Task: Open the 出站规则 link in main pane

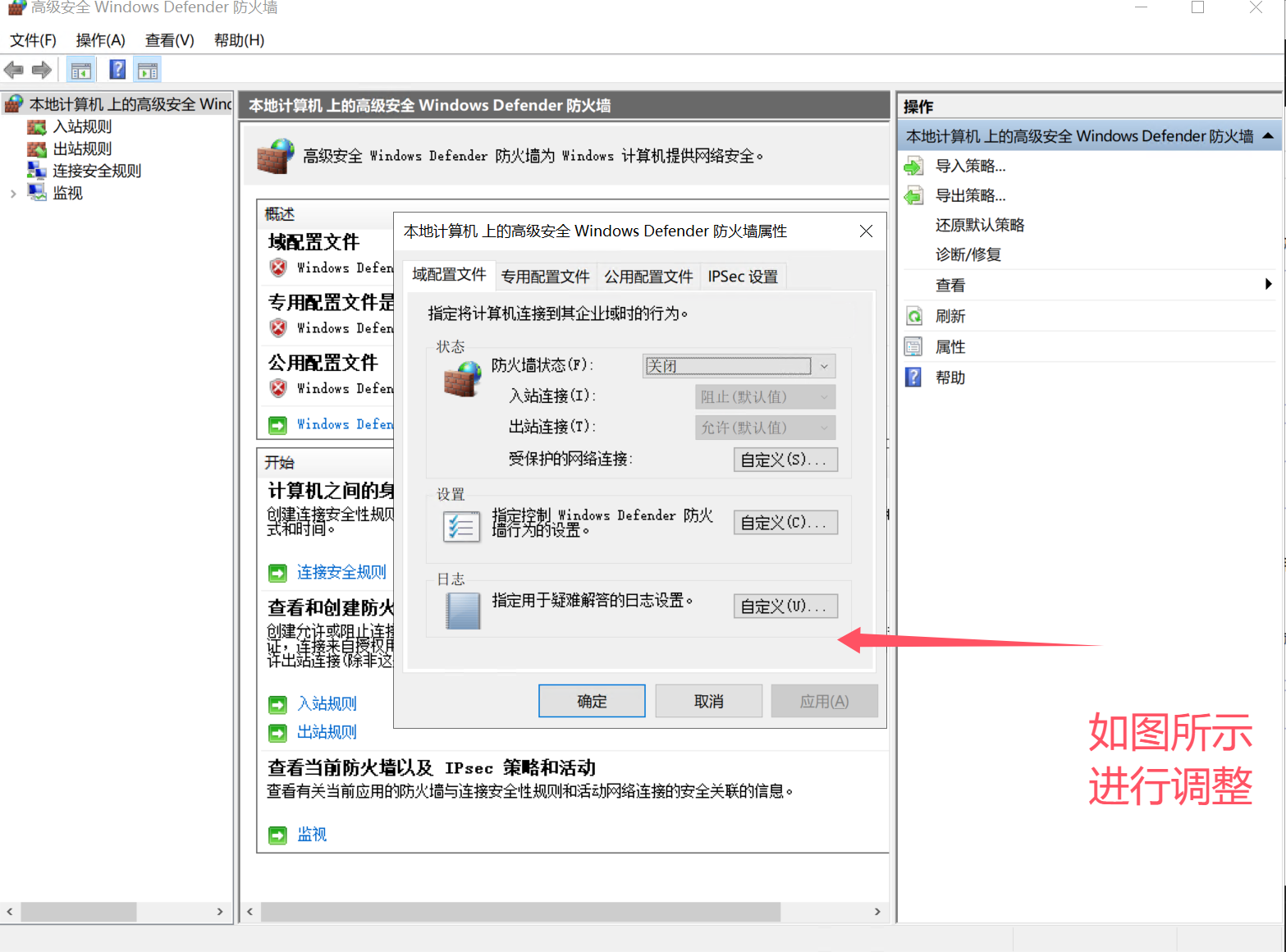Action: (x=327, y=733)
